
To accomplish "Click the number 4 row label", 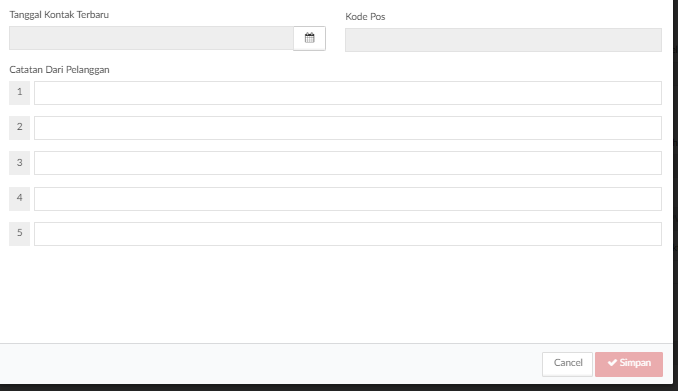I will [x=19, y=199].
